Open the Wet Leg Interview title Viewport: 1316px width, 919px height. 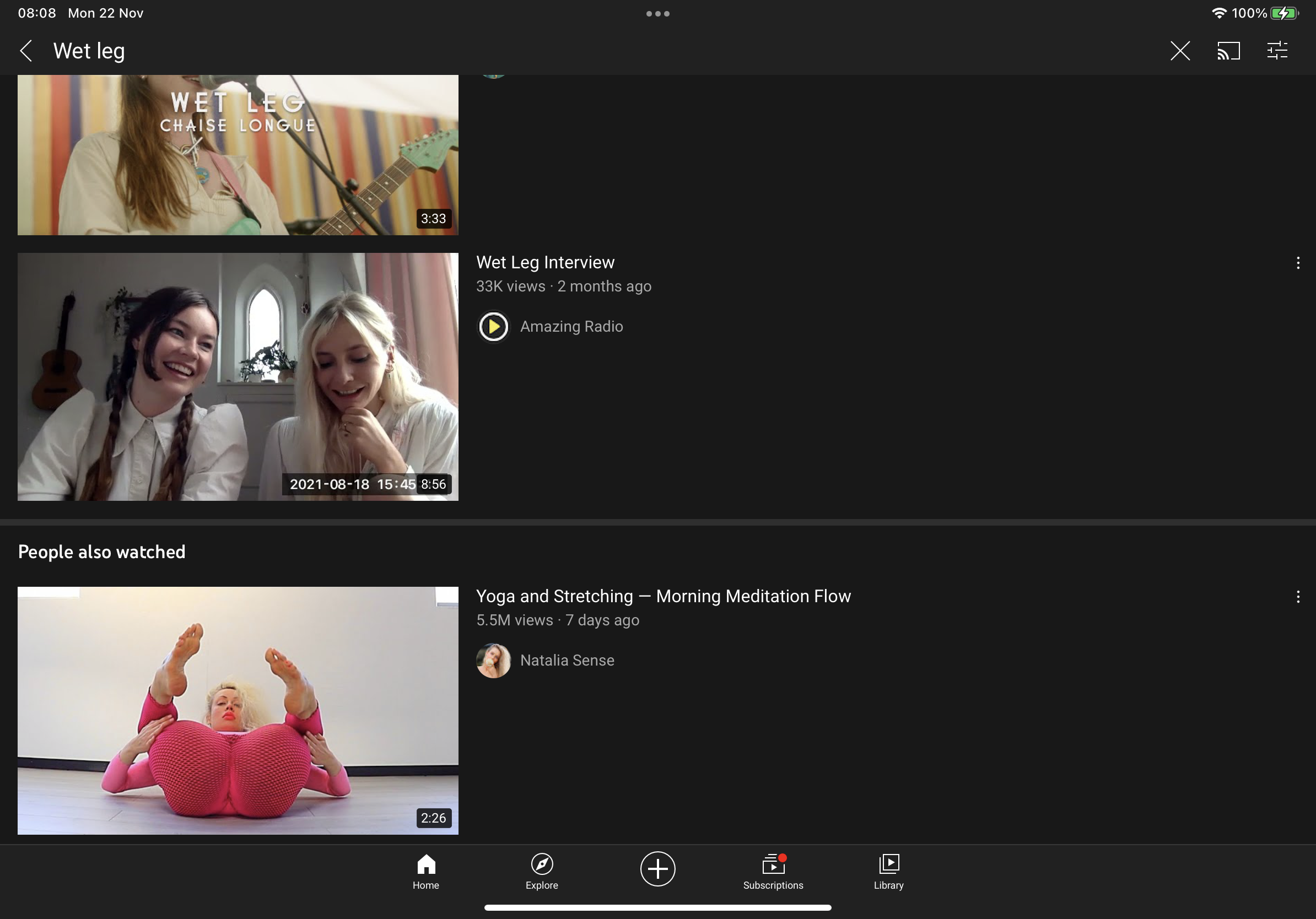[x=545, y=262]
